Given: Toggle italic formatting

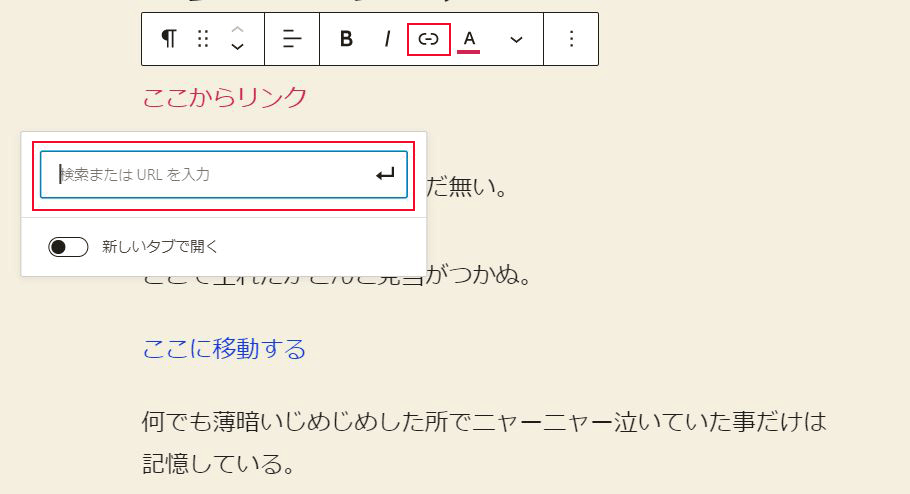Looking at the screenshot, I should click(387, 39).
